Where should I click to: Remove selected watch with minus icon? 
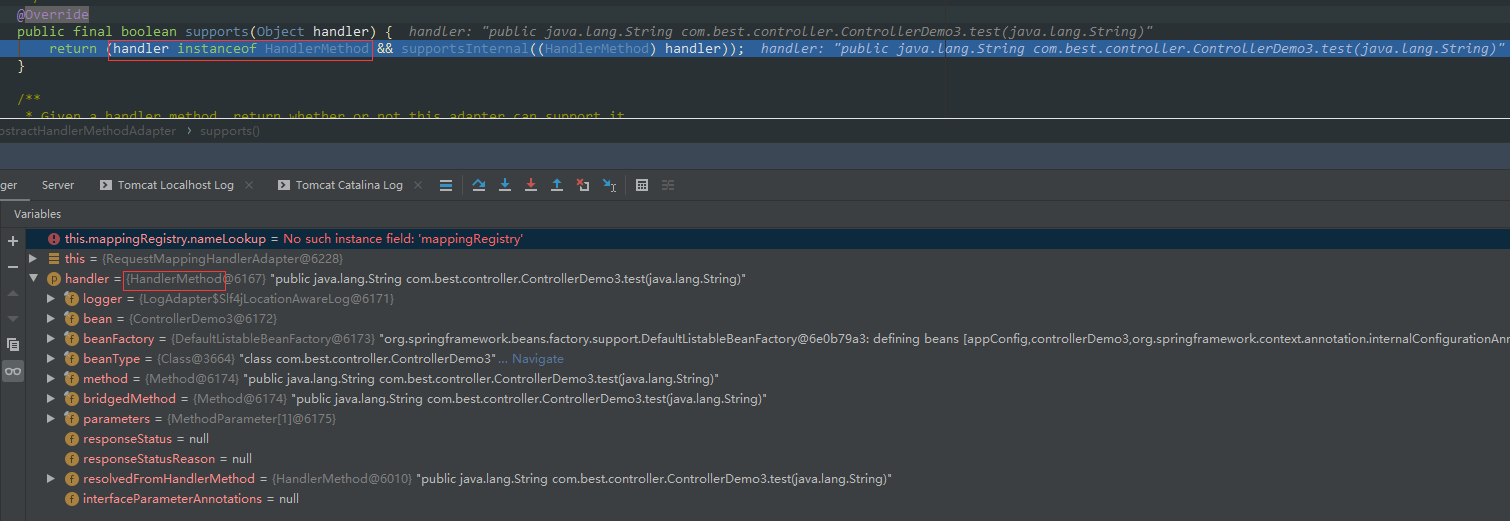pos(13,267)
